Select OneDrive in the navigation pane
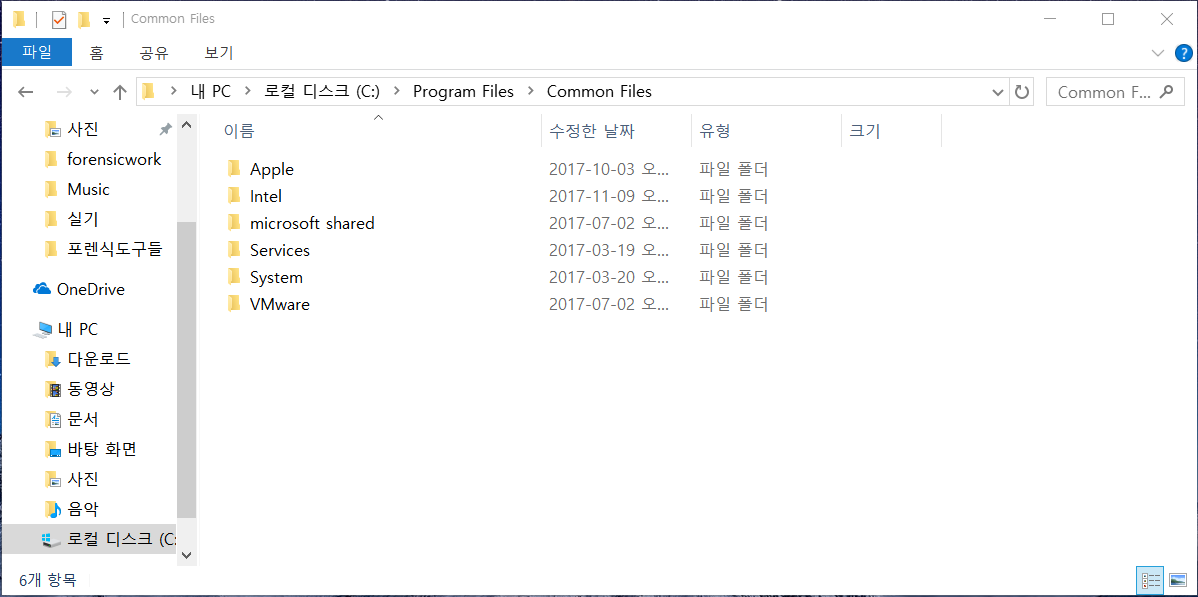Screen dimensions: 1198x597 coord(90,289)
